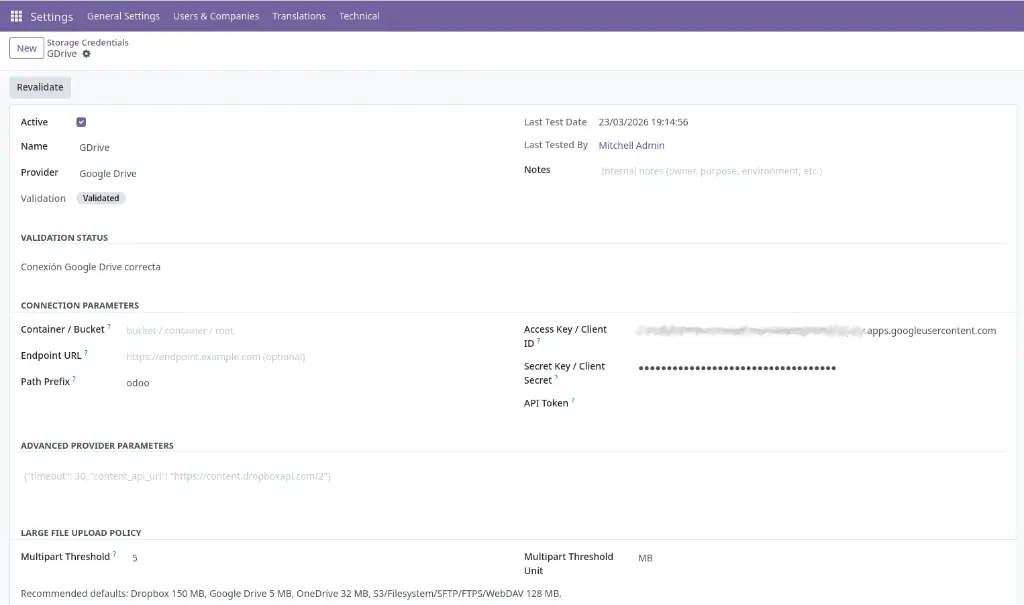Viewport: 1024px width, 605px height.
Task: Open the apps grid menu icon
Action: [16, 16]
